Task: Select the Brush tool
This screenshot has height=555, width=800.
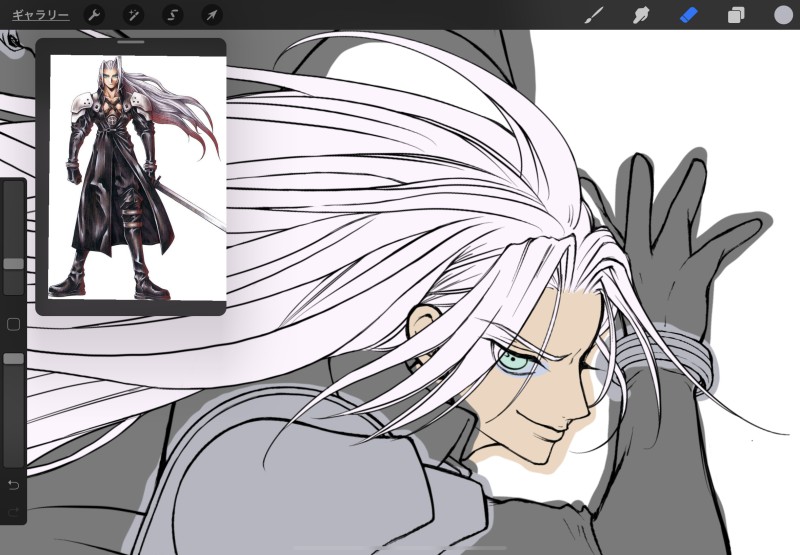Action: pyautogui.click(x=593, y=15)
